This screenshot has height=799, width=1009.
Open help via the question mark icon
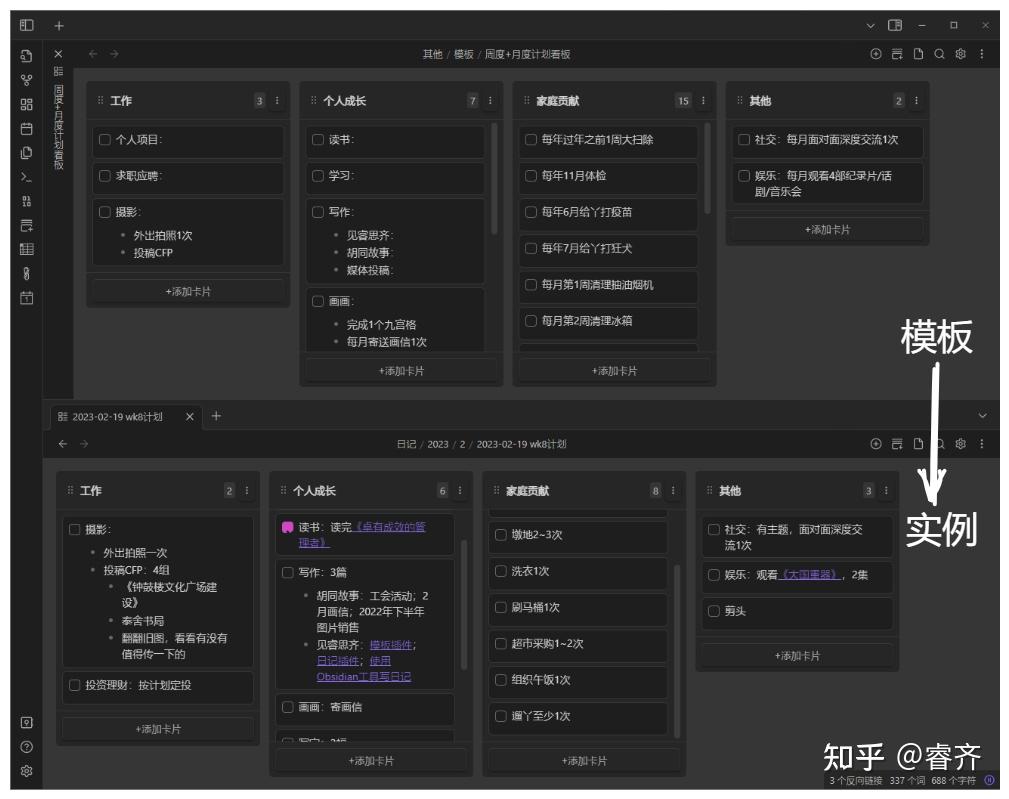27,746
